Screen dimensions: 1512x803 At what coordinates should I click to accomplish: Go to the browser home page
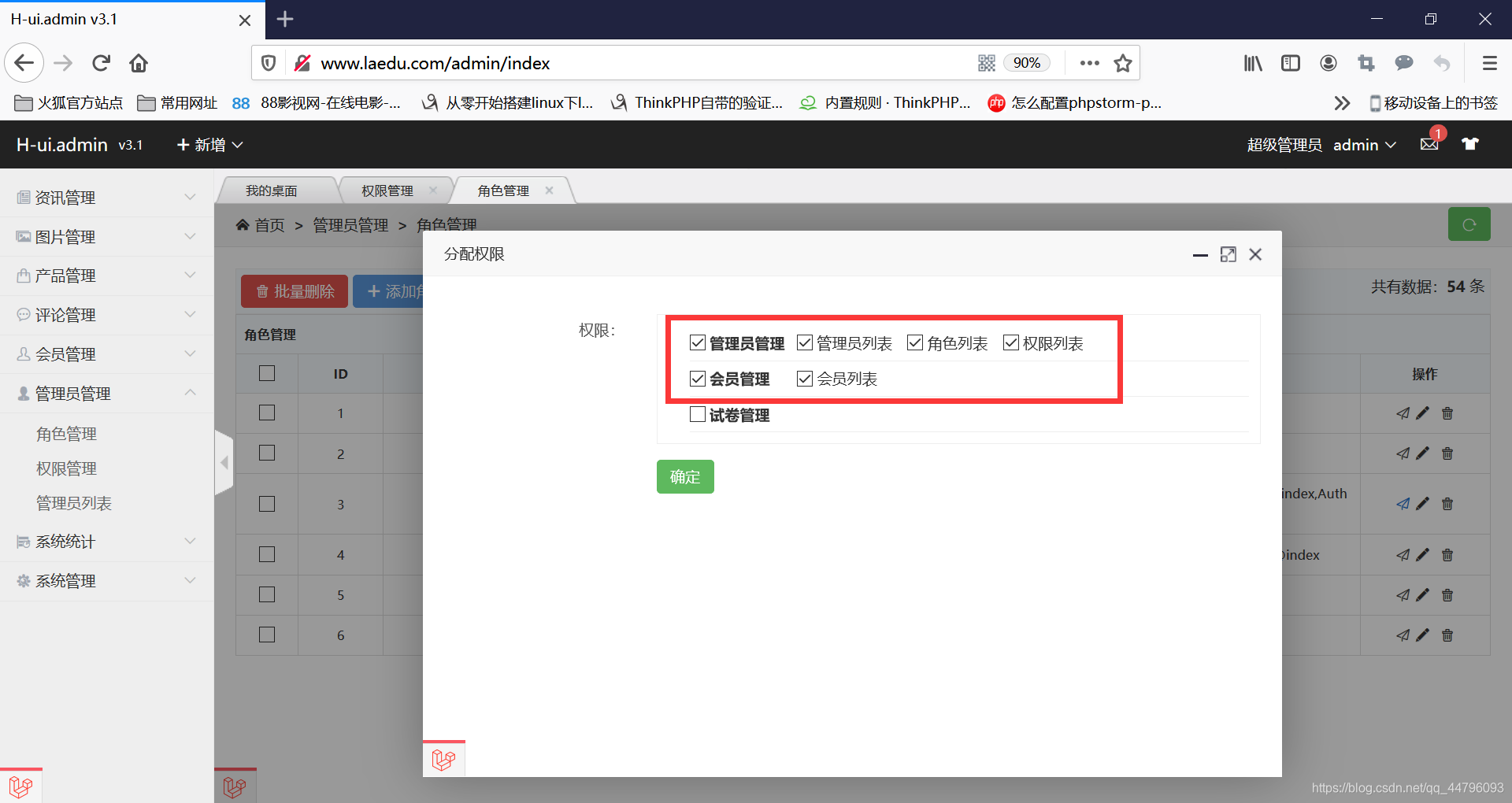[139, 63]
